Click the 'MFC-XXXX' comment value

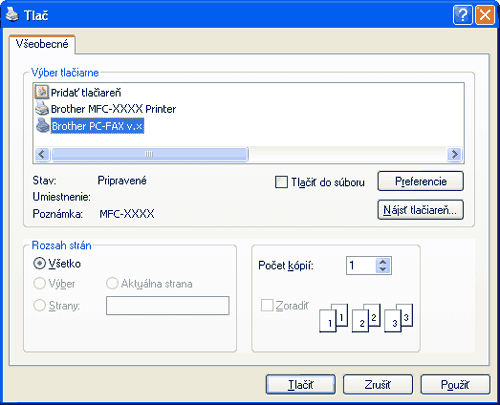click(x=127, y=214)
